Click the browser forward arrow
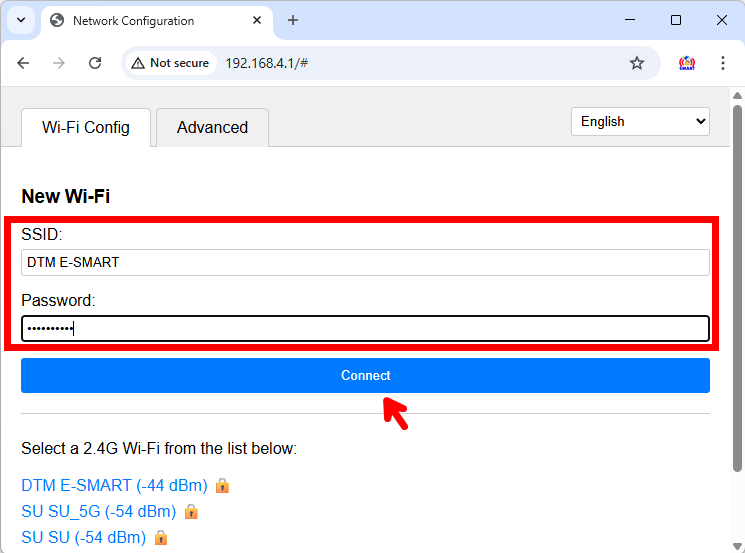 (59, 63)
